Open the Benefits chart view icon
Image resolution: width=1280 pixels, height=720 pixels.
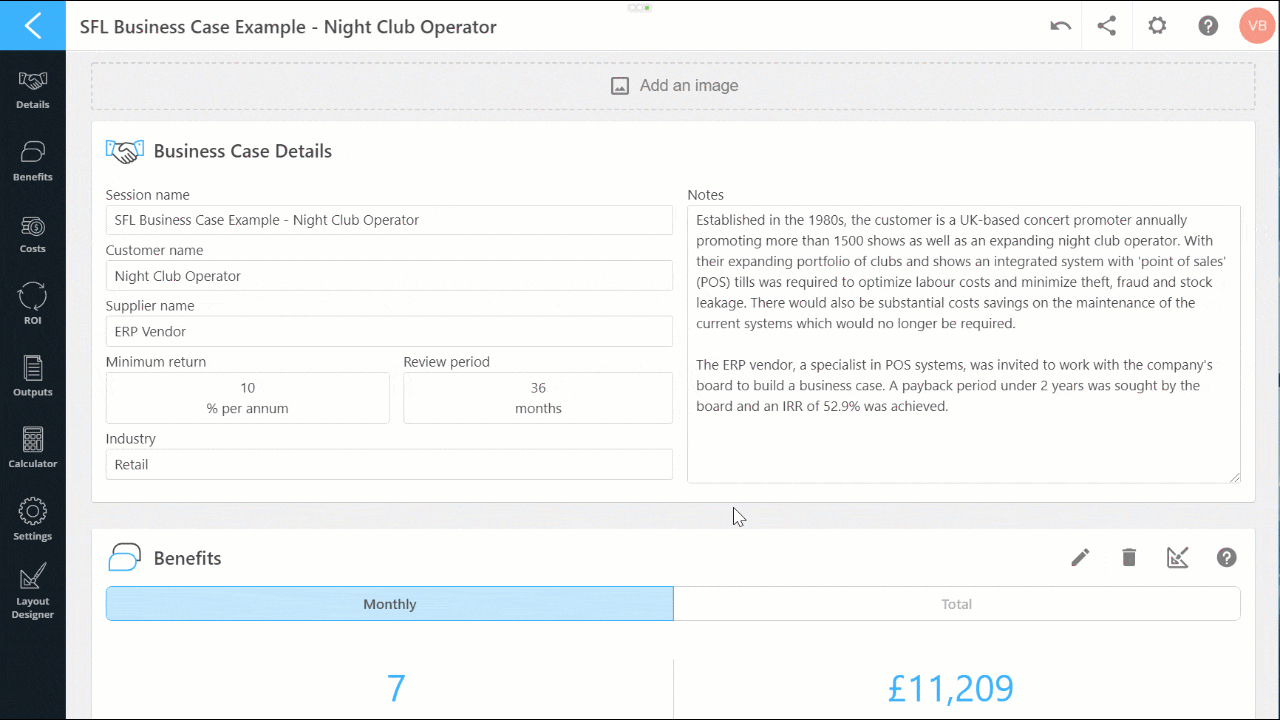1178,558
